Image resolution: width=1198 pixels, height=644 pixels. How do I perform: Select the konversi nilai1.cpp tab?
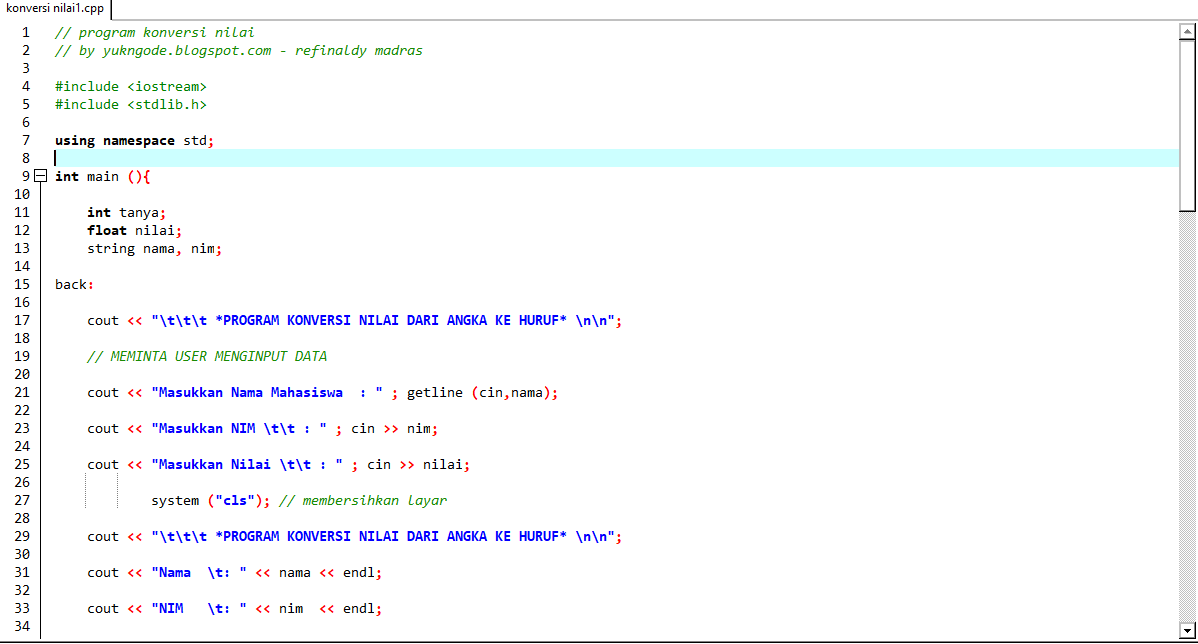[x=55, y=8]
